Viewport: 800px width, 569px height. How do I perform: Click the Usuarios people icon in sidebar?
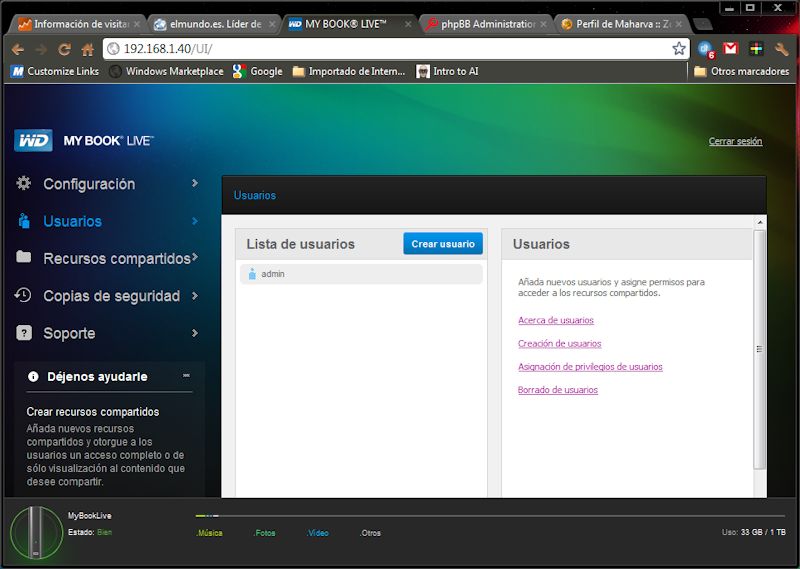[x=24, y=221]
